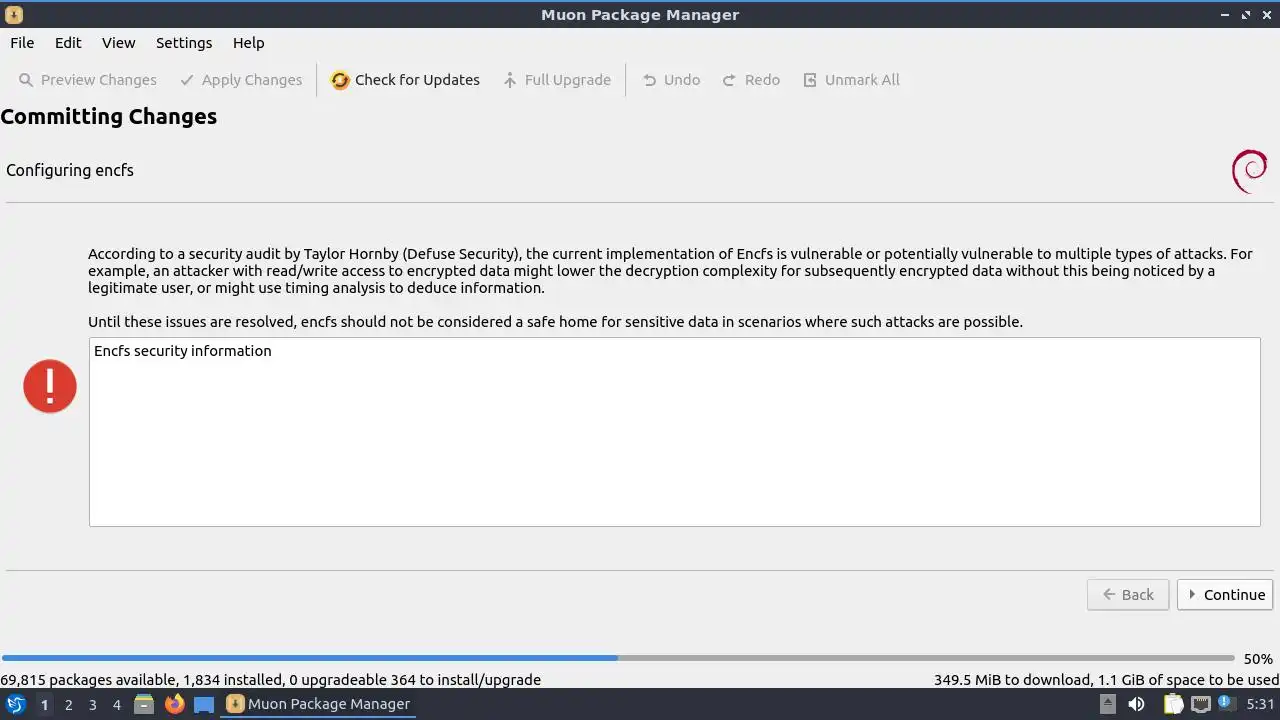Click Apply Changes in toolbar

click(x=241, y=80)
